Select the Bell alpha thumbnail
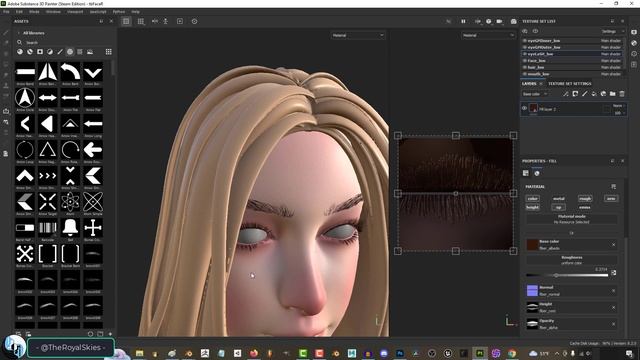 (x=70, y=228)
